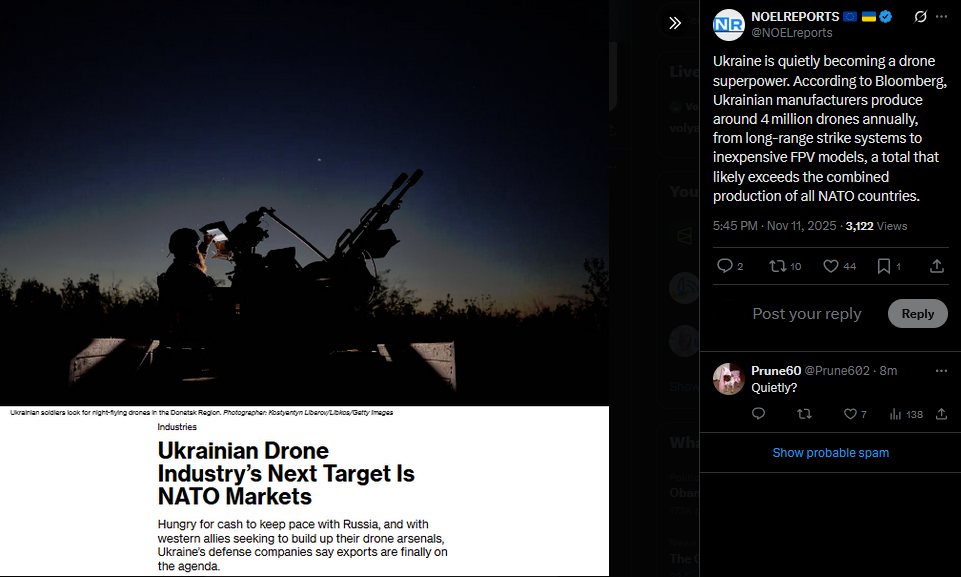Click the reply icon on the main post
The height and width of the screenshot is (577, 961).
coord(725,266)
